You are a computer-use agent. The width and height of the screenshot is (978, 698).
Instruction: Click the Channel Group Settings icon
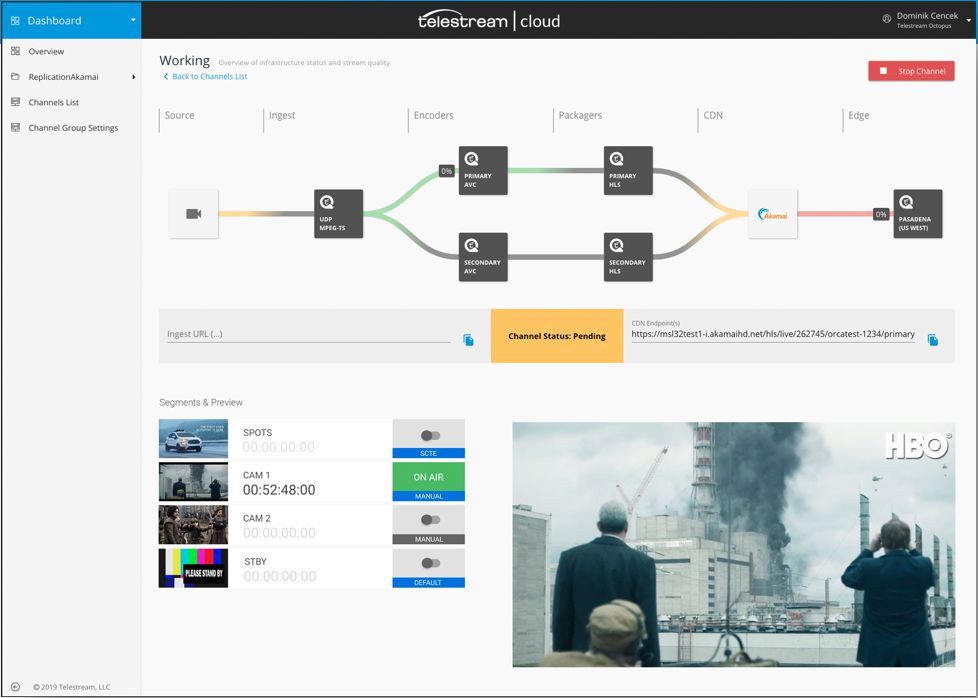pyautogui.click(x=16, y=127)
